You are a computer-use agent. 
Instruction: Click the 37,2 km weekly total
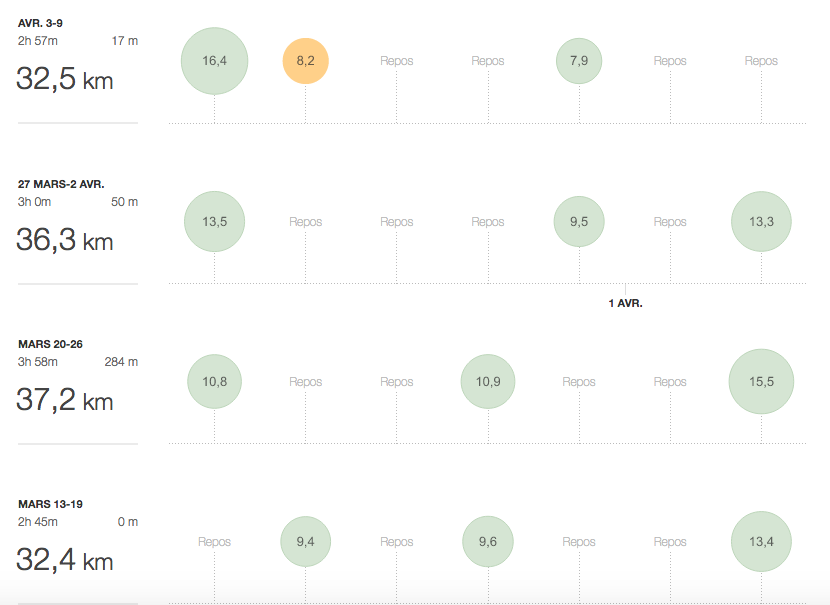65,401
